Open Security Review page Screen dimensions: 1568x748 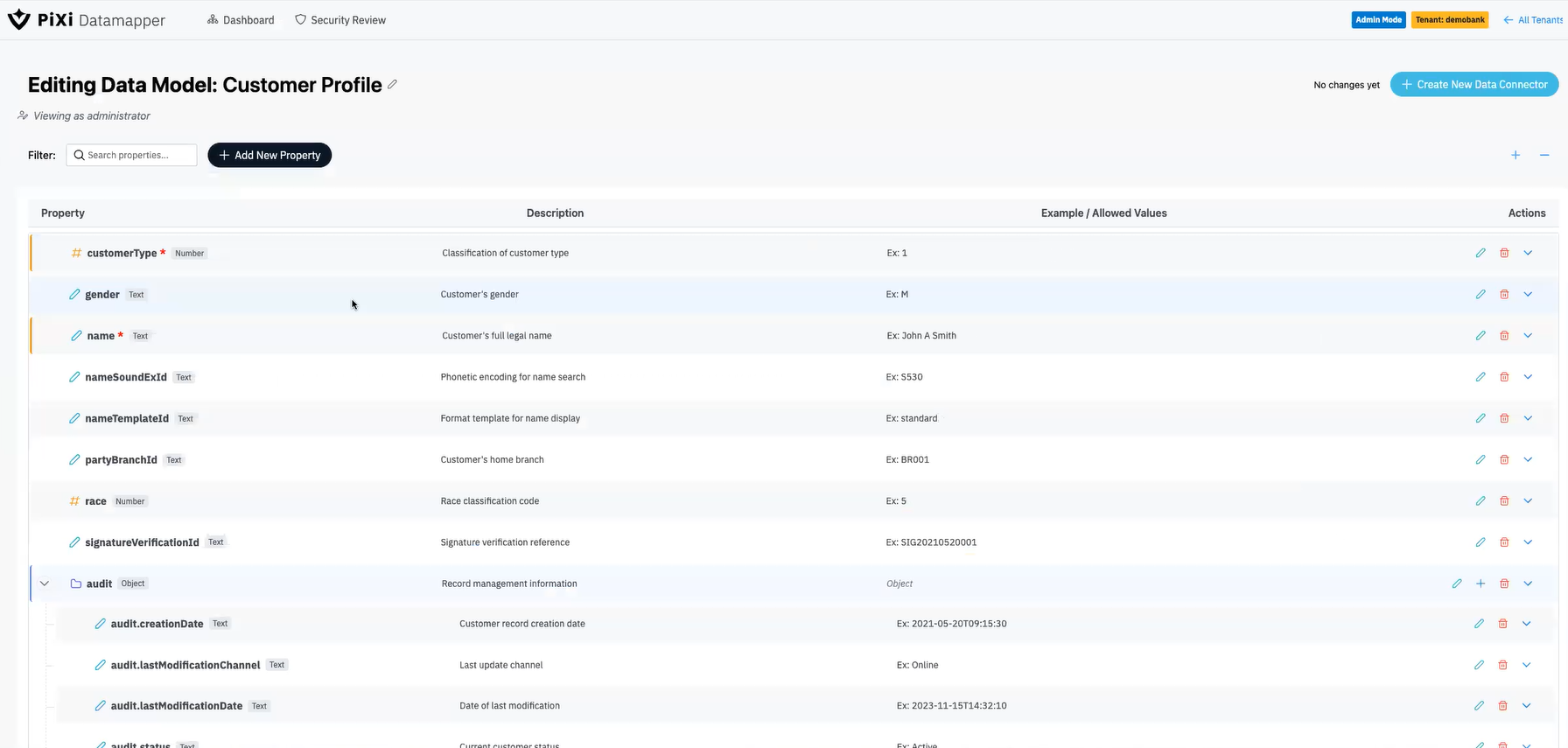[x=340, y=20]
